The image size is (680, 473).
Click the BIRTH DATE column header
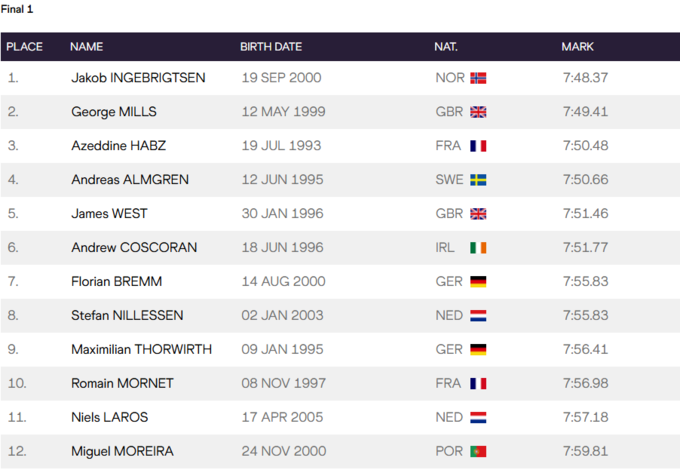point(271,47)
